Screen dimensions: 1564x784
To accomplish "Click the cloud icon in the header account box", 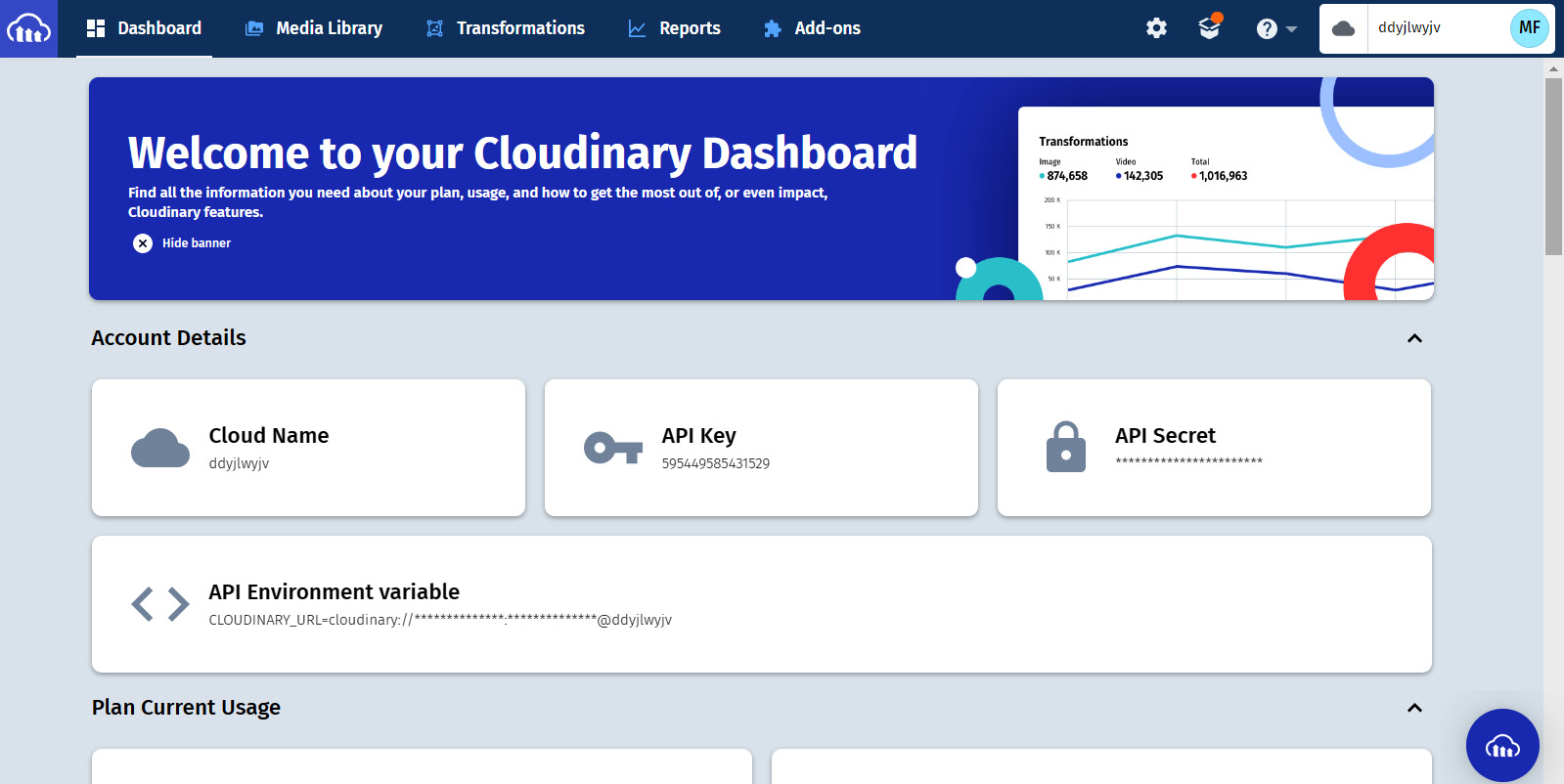I will point(1344,28).
